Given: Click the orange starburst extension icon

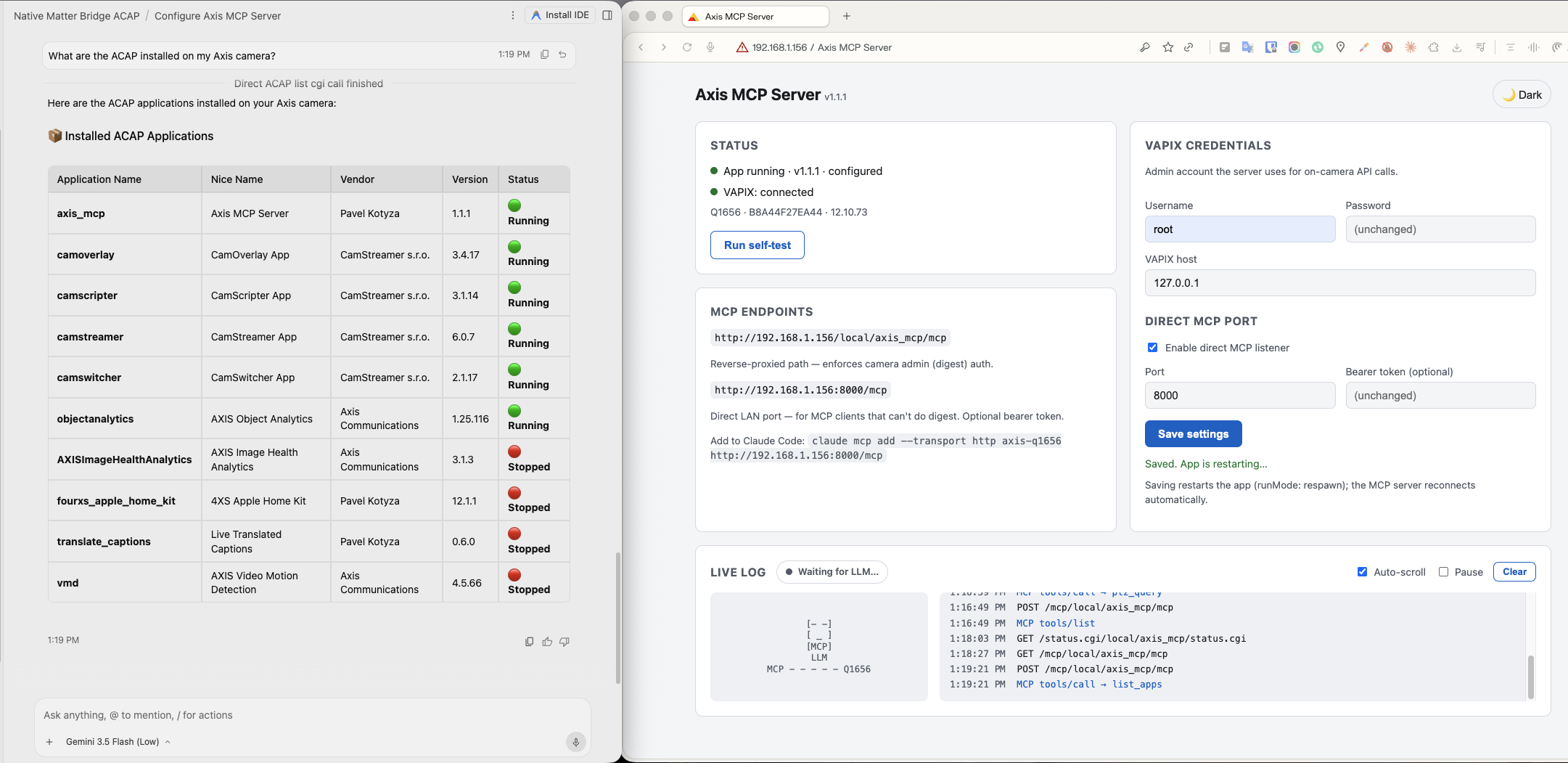Looking at the screenshot, I should (x=1411, y=47).
